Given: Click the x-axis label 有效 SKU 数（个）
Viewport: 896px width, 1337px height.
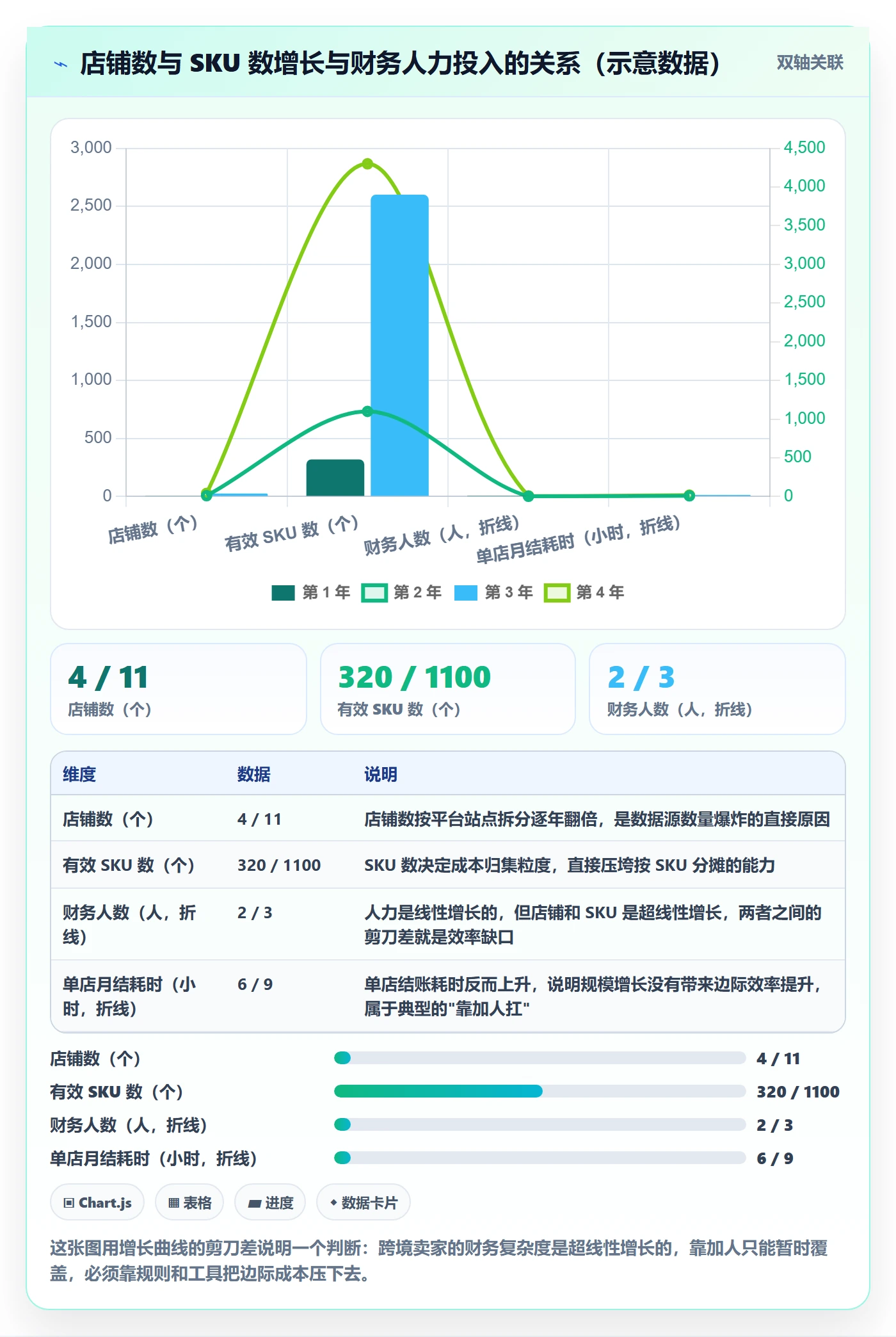Looking at the screenshot, I should tap(291, 533).
